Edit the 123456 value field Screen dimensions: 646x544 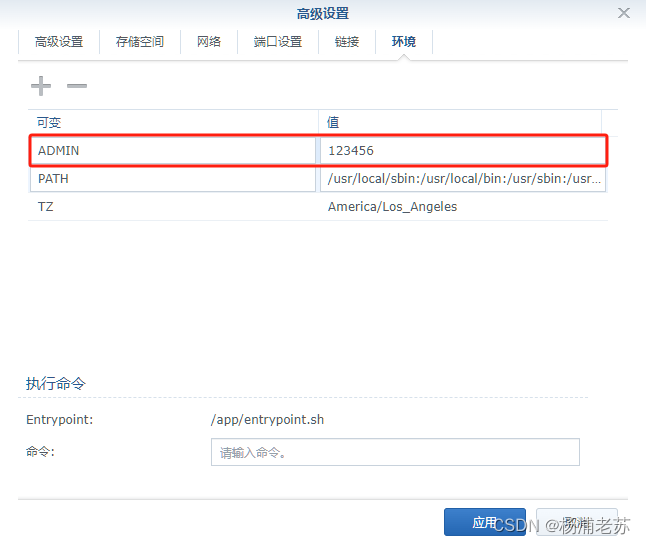click(463, 150)
